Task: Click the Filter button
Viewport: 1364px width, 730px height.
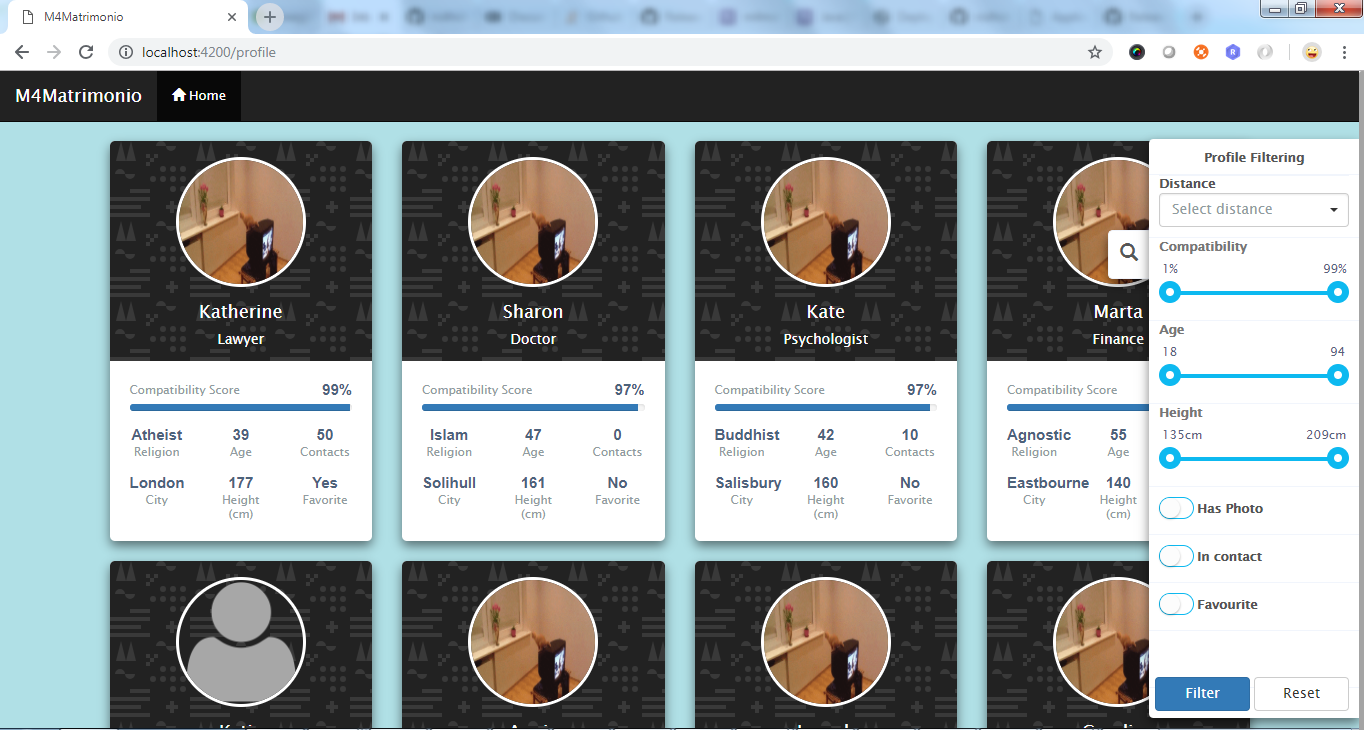Action: point(1202,693)
